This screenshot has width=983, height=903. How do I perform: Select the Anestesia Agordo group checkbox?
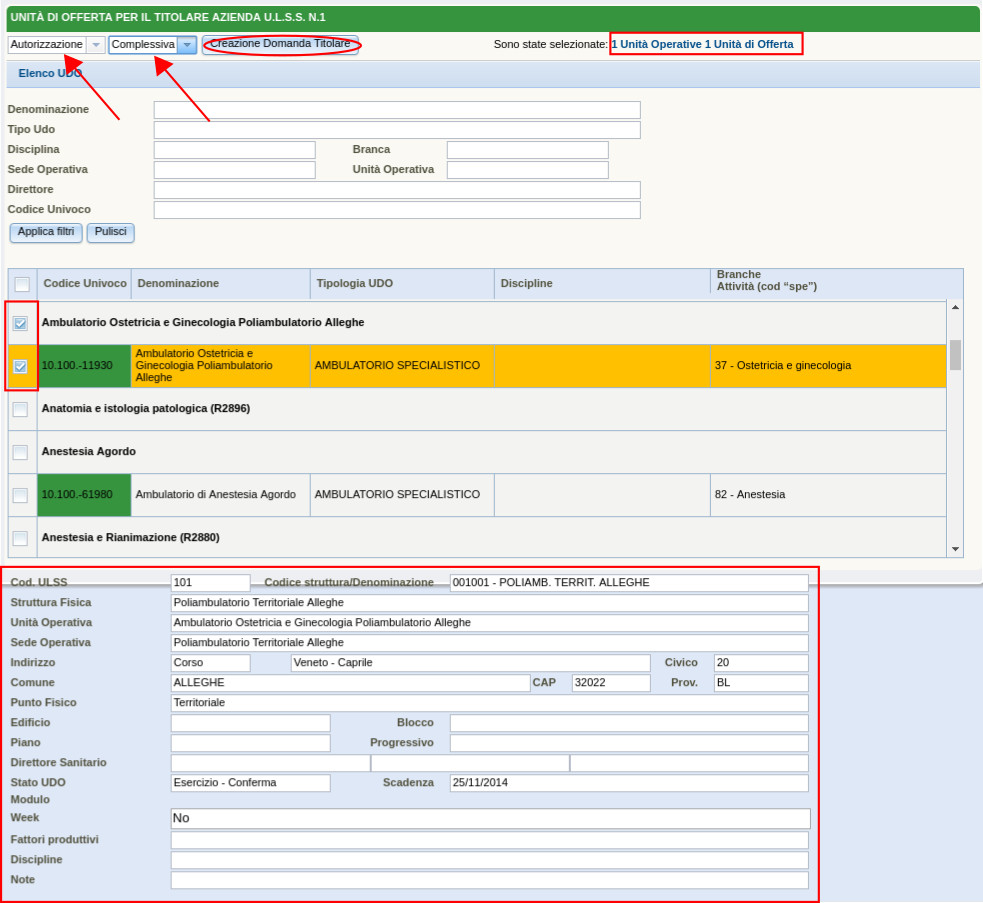[x=20, y=452]
